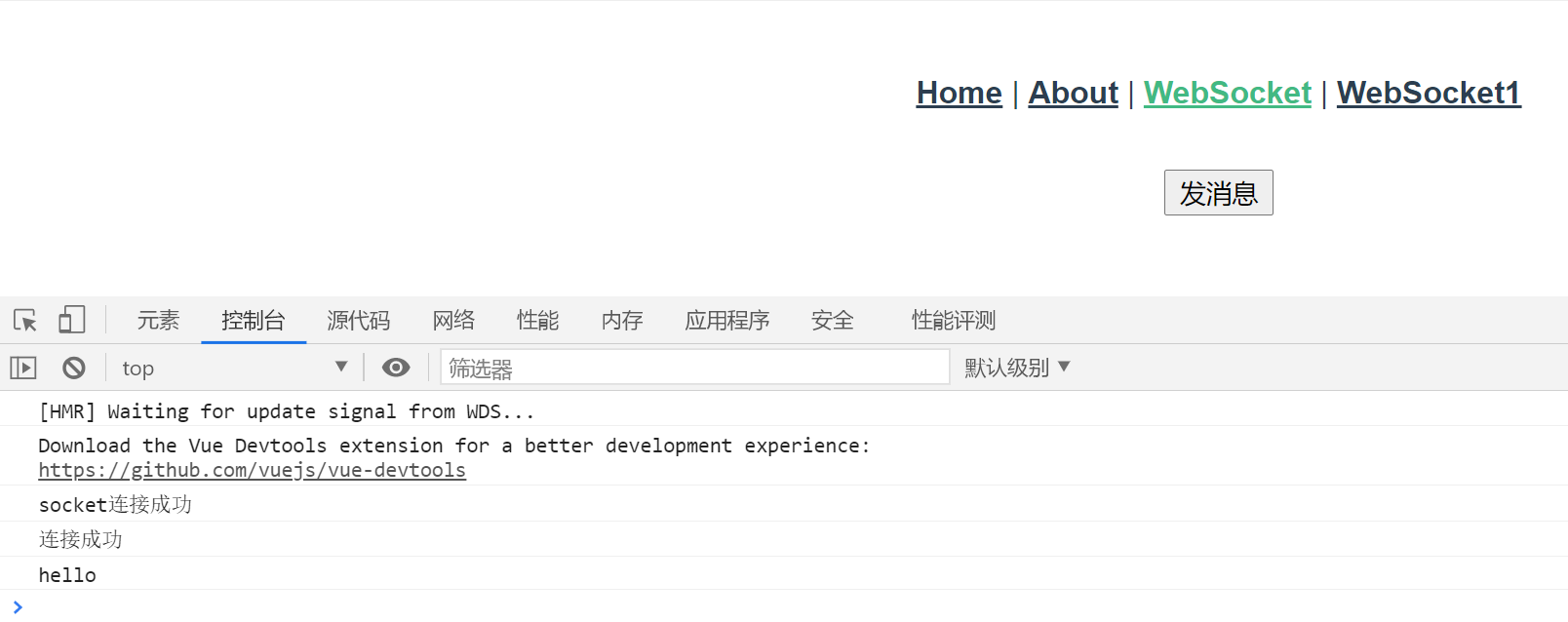
Task: Focus the 筛选器 filter input field
Action: [694, 368]
